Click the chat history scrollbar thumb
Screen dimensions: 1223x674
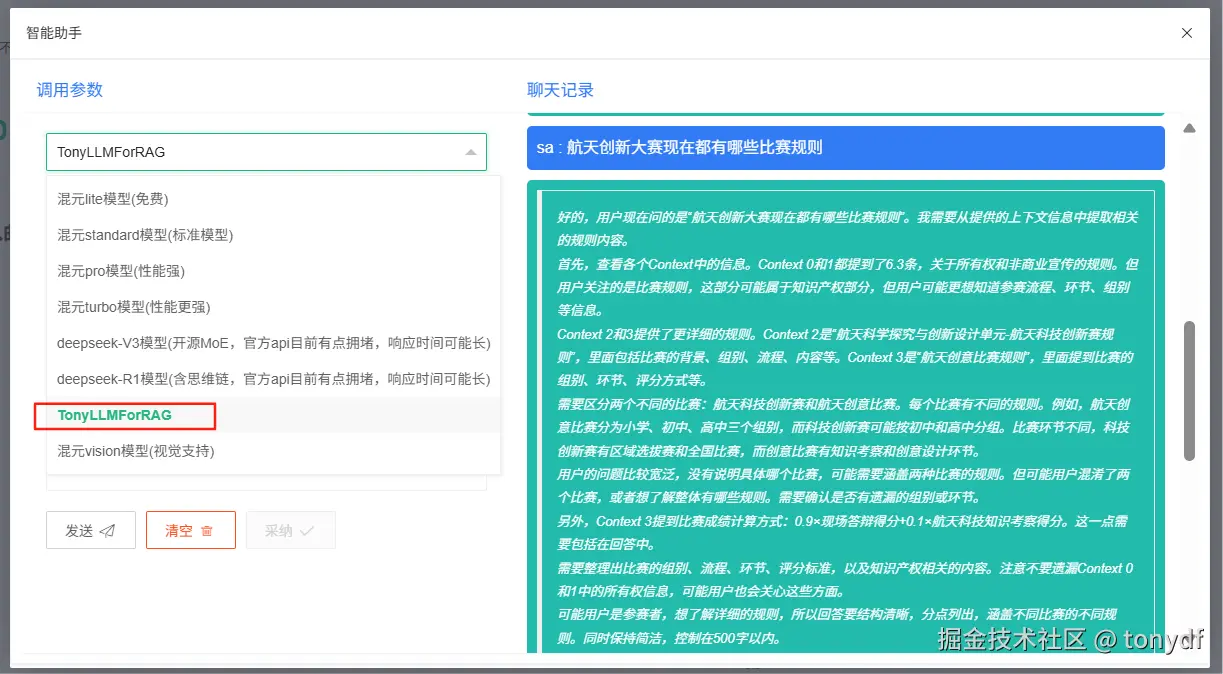[1190, 391]
